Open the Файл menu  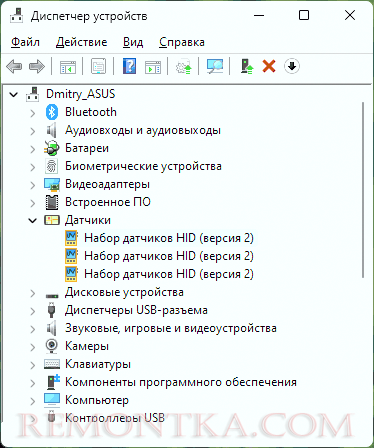25,42
